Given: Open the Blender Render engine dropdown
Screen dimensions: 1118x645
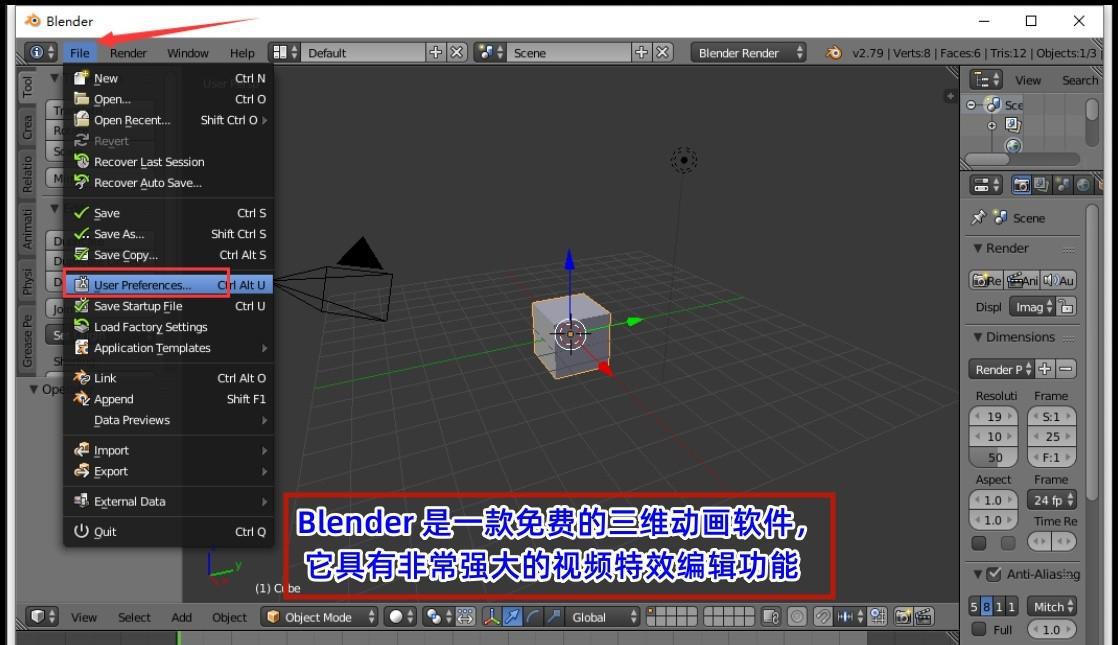Looking at the screenshot, I should click(749, 53).
